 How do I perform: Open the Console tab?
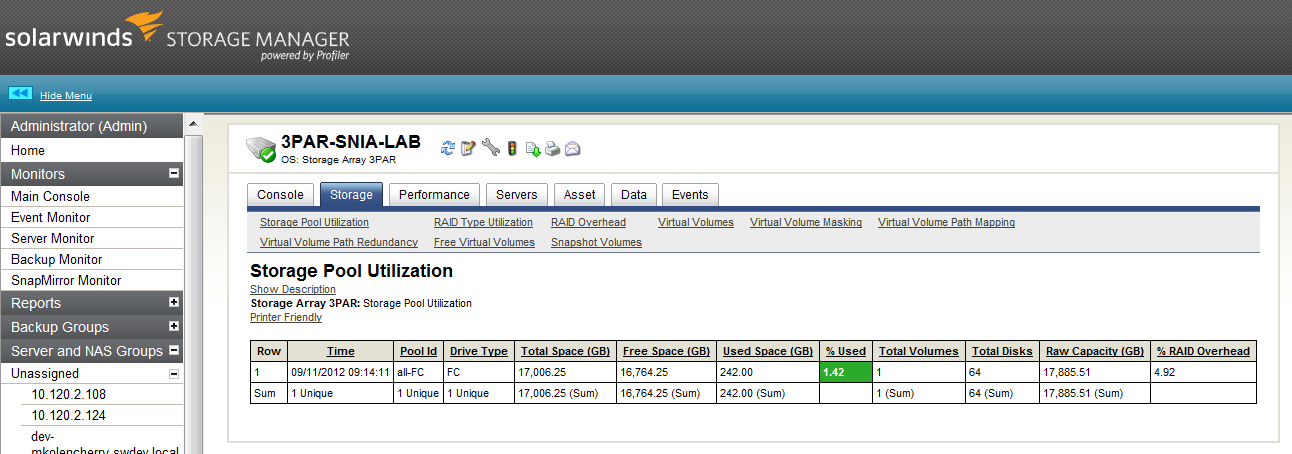(280, 195)
